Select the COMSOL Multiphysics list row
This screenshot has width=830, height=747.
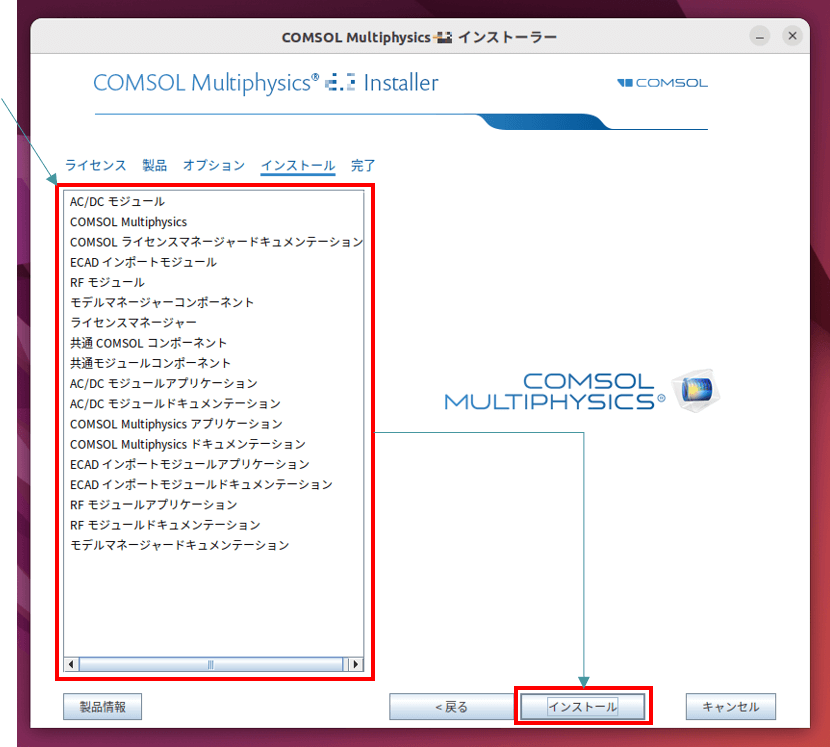(x=214, y=222)
